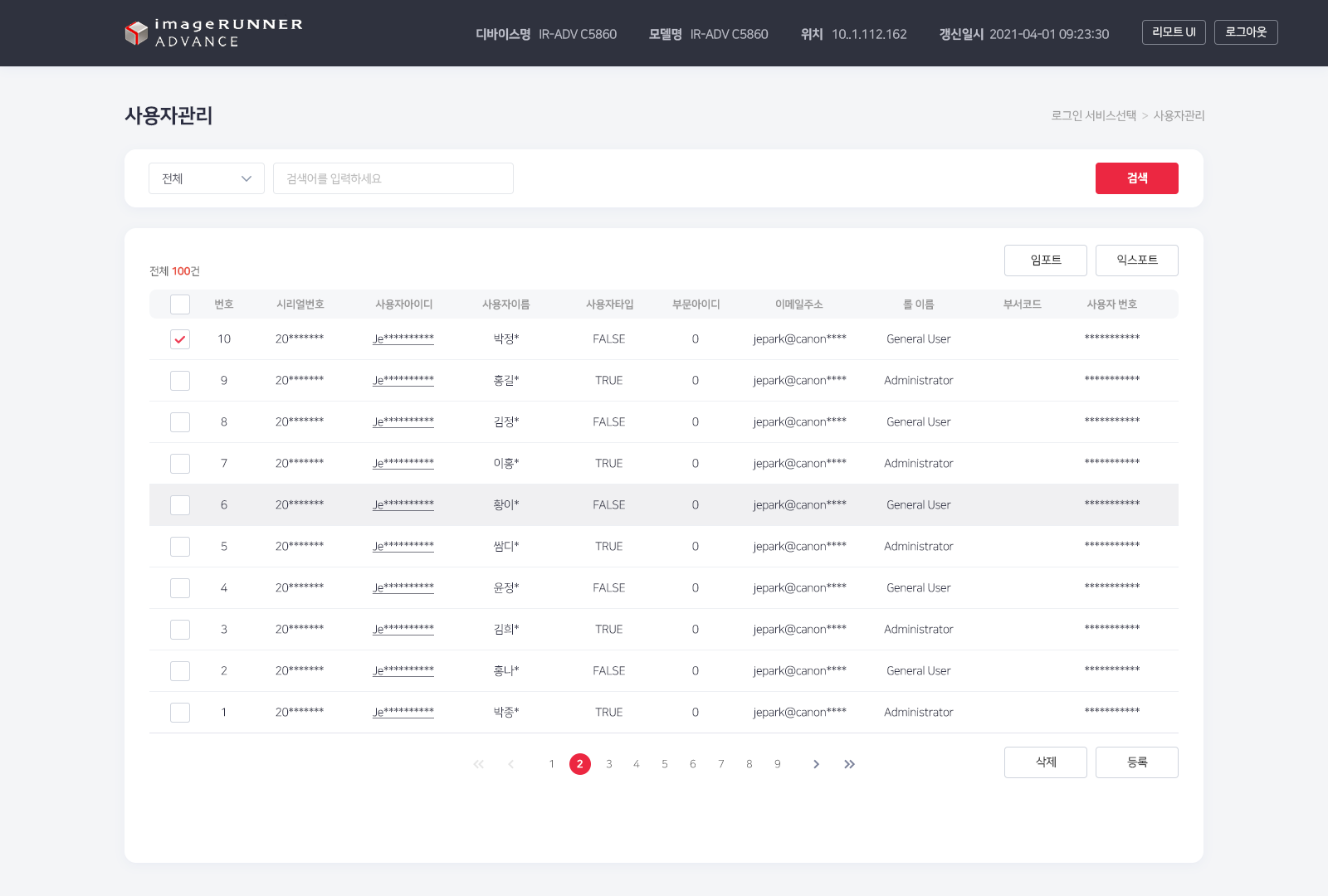This screenshot has height=896, width=1328.
Task: Go to page 3
Action: pos(609,764)
